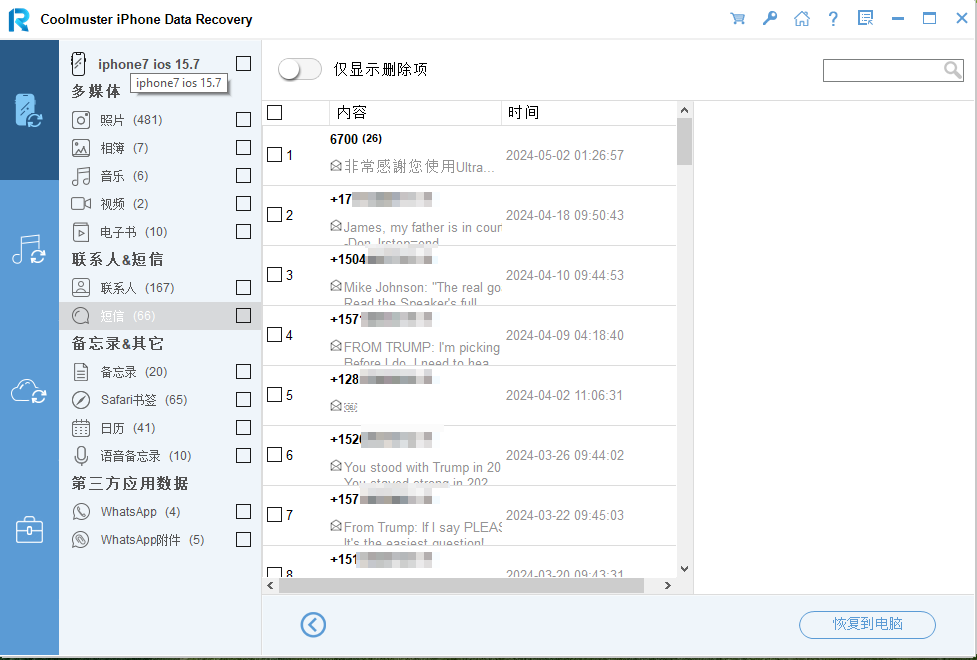Click the horizontal scrollbar left arrow

[270, 586]
